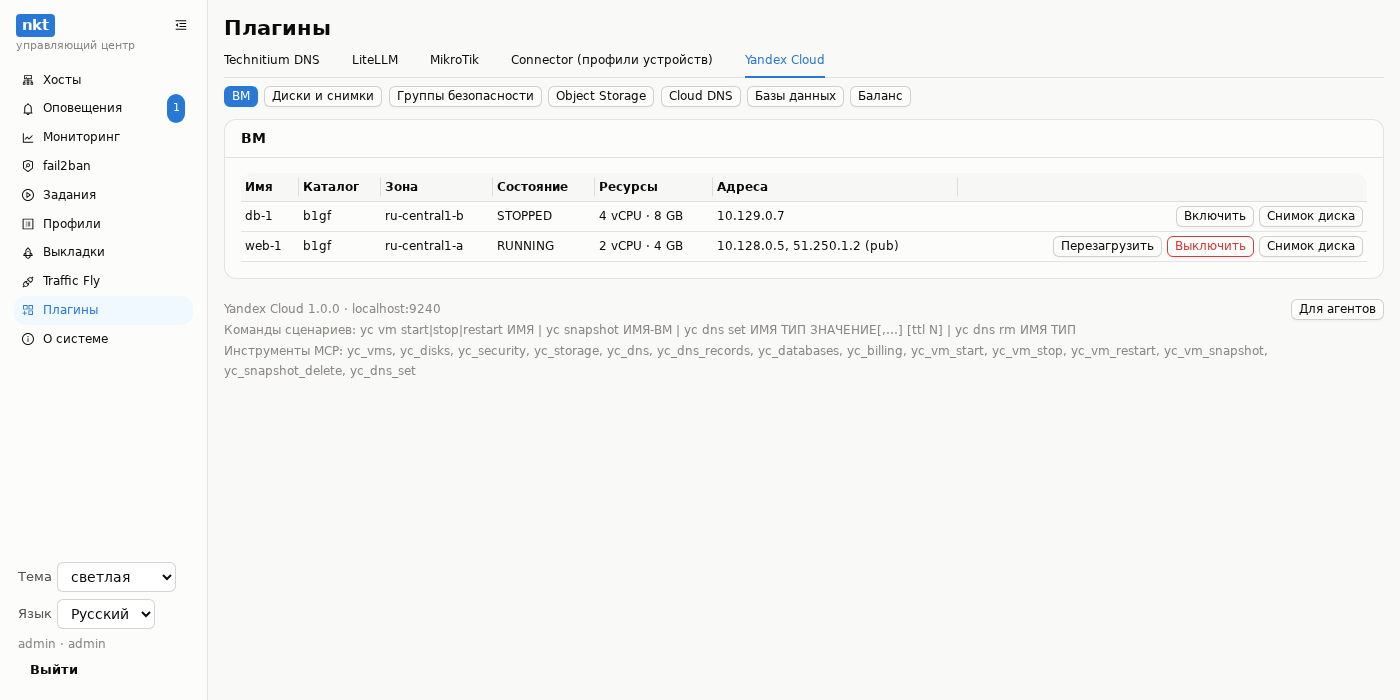Open the Object Storage section
The image size is (1400, 700).
click(601, 96)
